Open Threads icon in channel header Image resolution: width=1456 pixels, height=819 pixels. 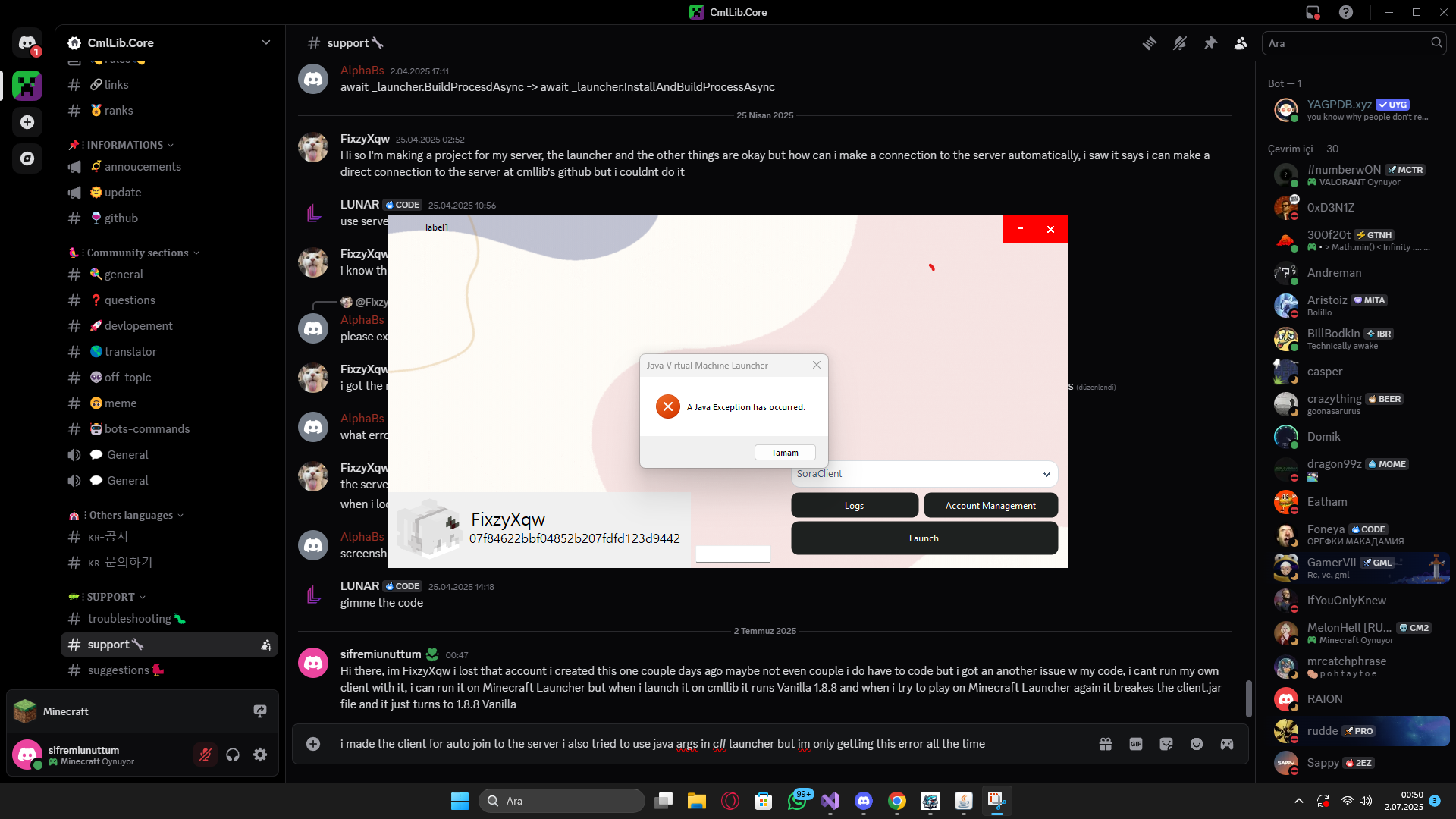pyautogui.click(x=1149, y=43)
